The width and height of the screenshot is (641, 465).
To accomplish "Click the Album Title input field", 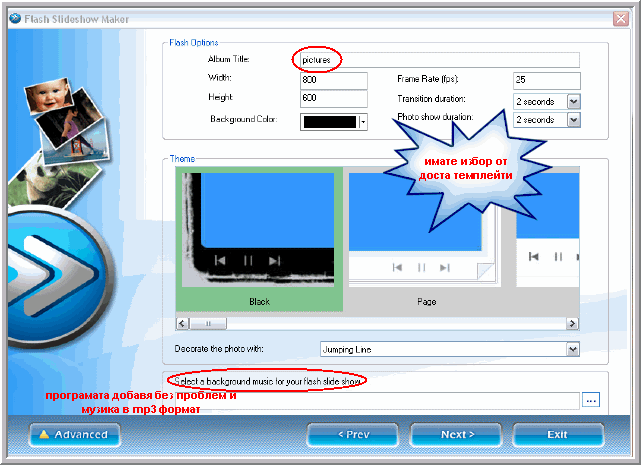I will click(x=440, y=60).
